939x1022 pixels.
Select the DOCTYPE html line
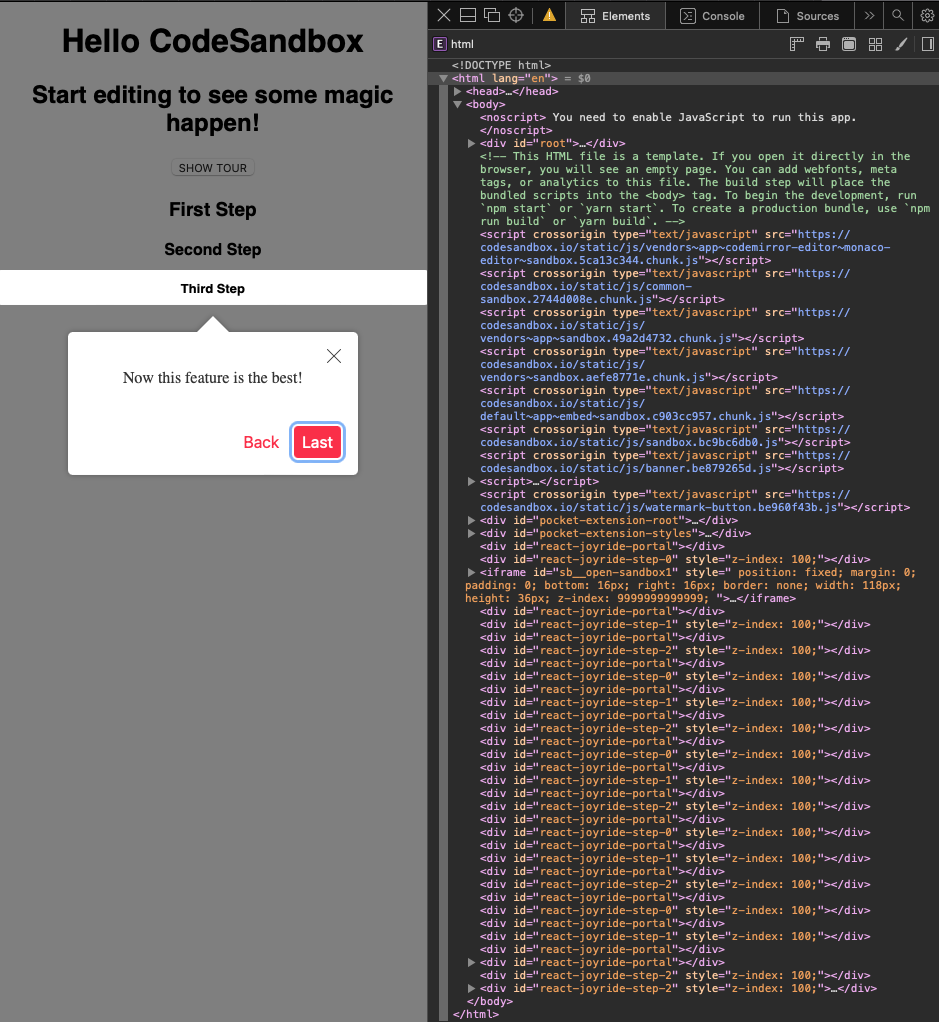point(501,65)
